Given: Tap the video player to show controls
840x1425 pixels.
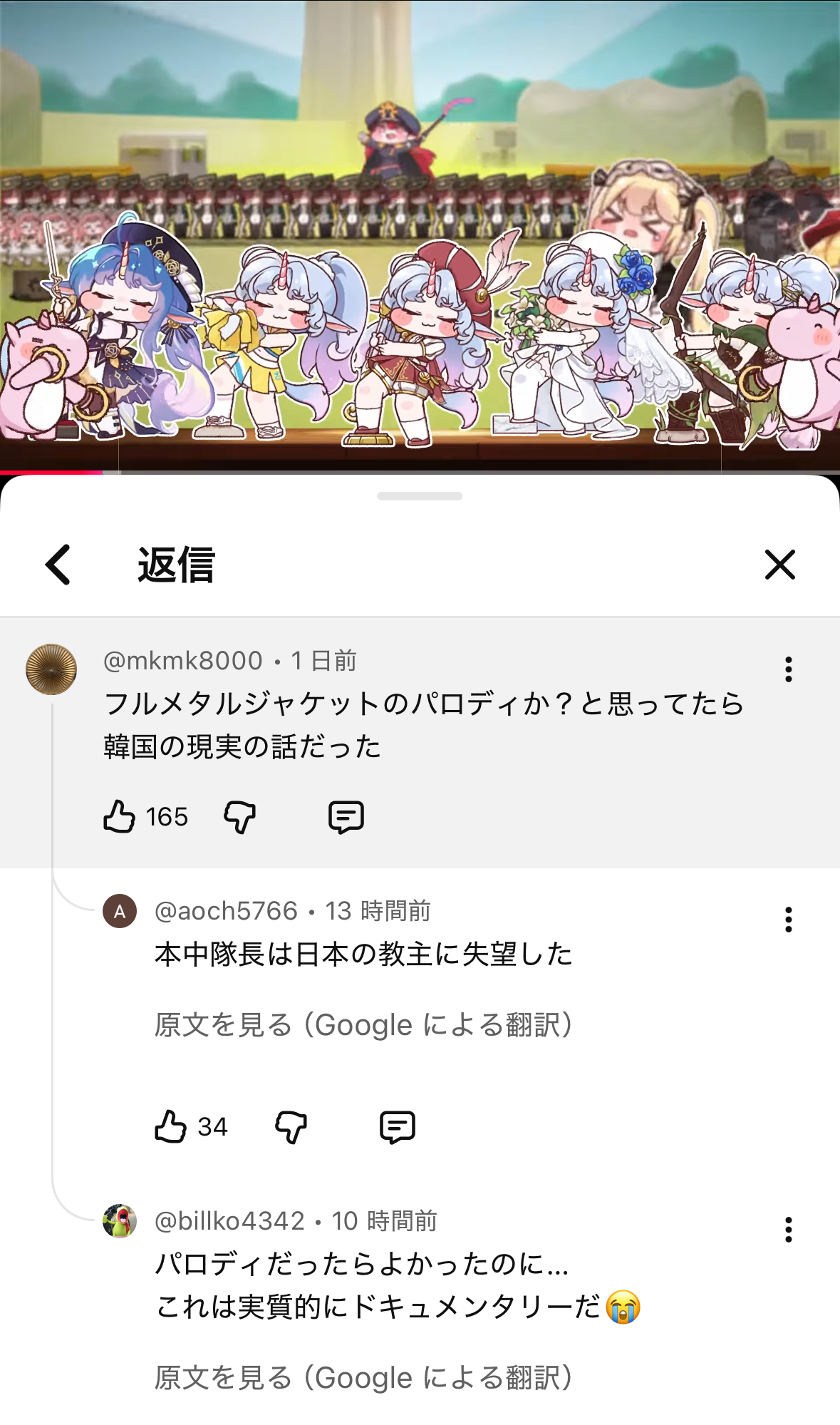Looking at the screenshot, I should tap(420, 235).
